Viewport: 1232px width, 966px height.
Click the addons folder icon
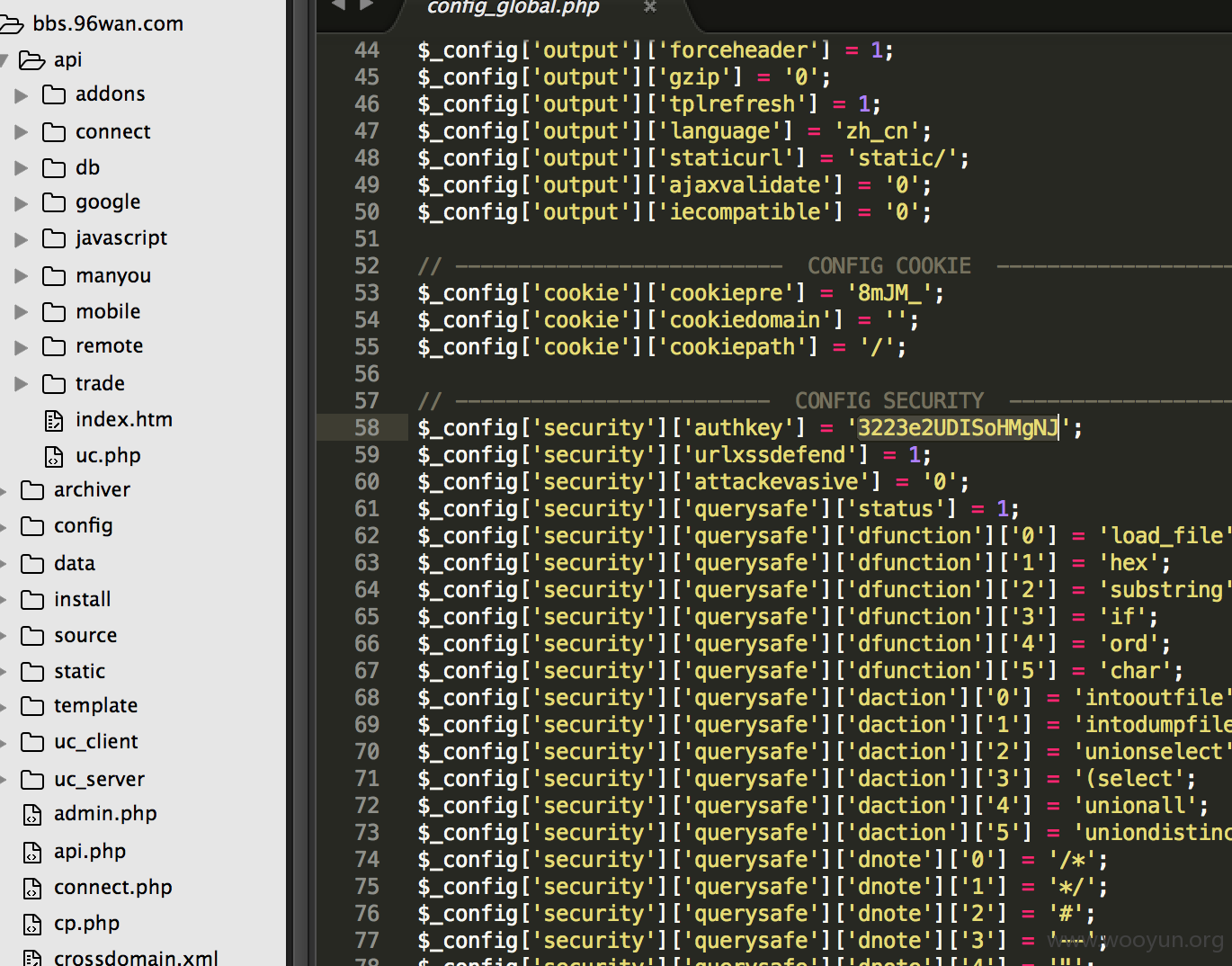(x=54, y=94)
